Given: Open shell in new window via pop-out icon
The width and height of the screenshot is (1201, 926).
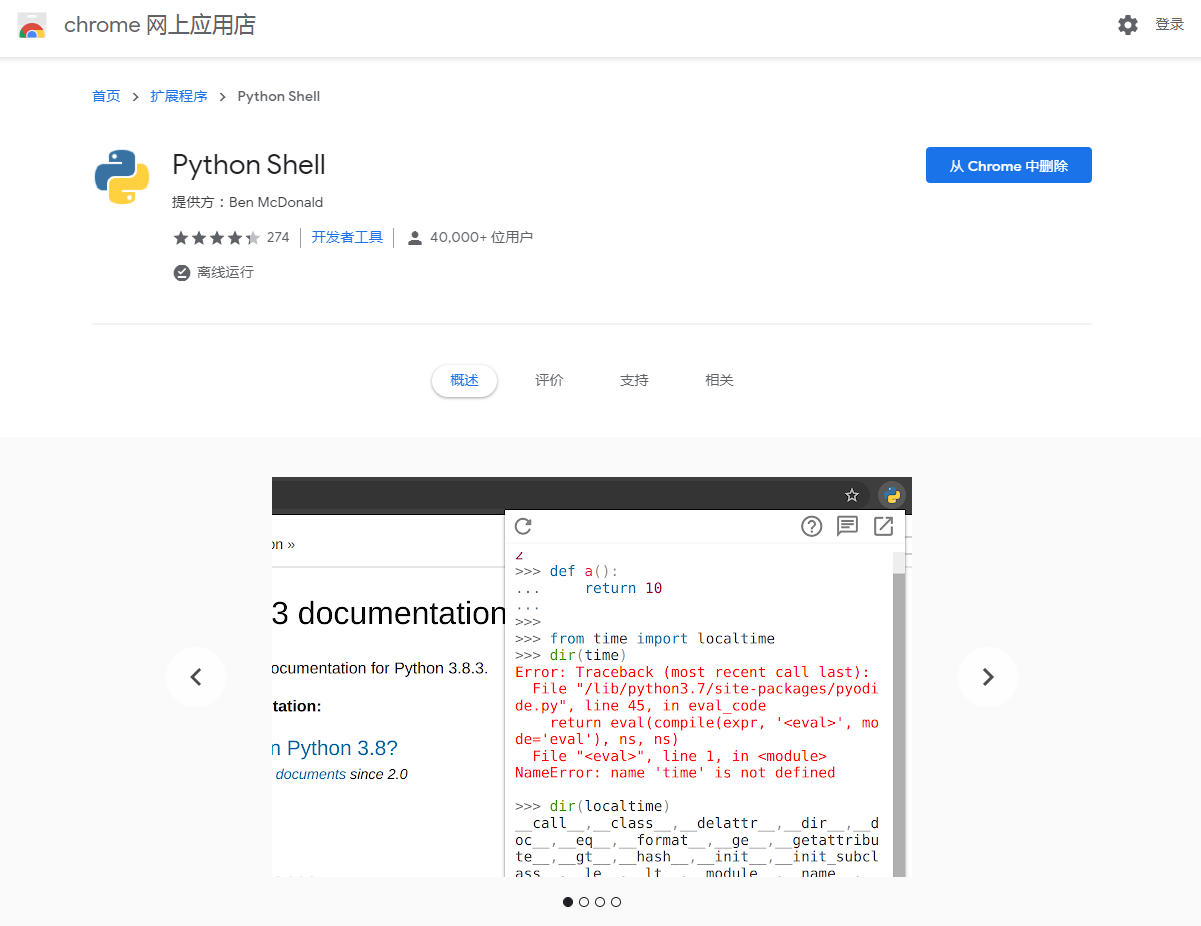Looking at the screenshot, I should [883, 526].
